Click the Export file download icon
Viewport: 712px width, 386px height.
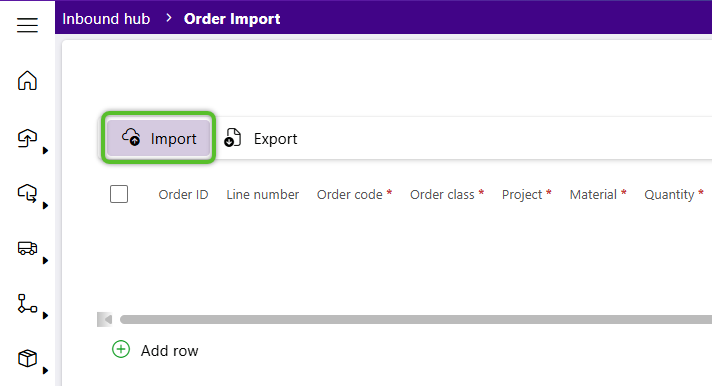point(232,138)
